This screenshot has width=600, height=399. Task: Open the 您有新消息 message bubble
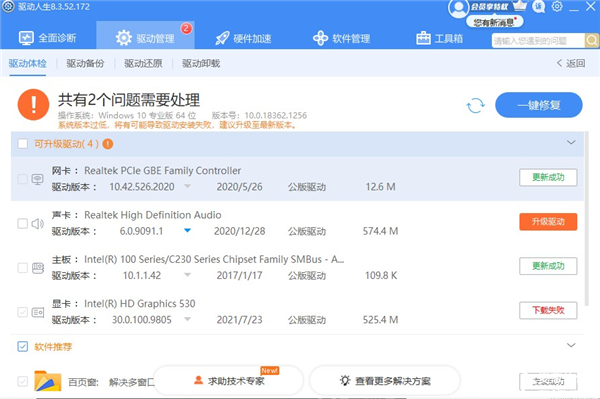pos(494,22)
